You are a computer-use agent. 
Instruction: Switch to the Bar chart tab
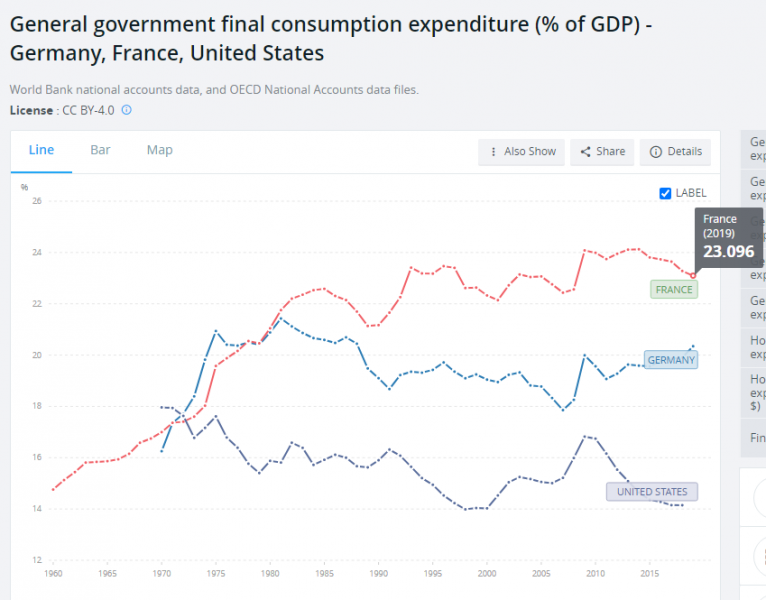point(100,150)
